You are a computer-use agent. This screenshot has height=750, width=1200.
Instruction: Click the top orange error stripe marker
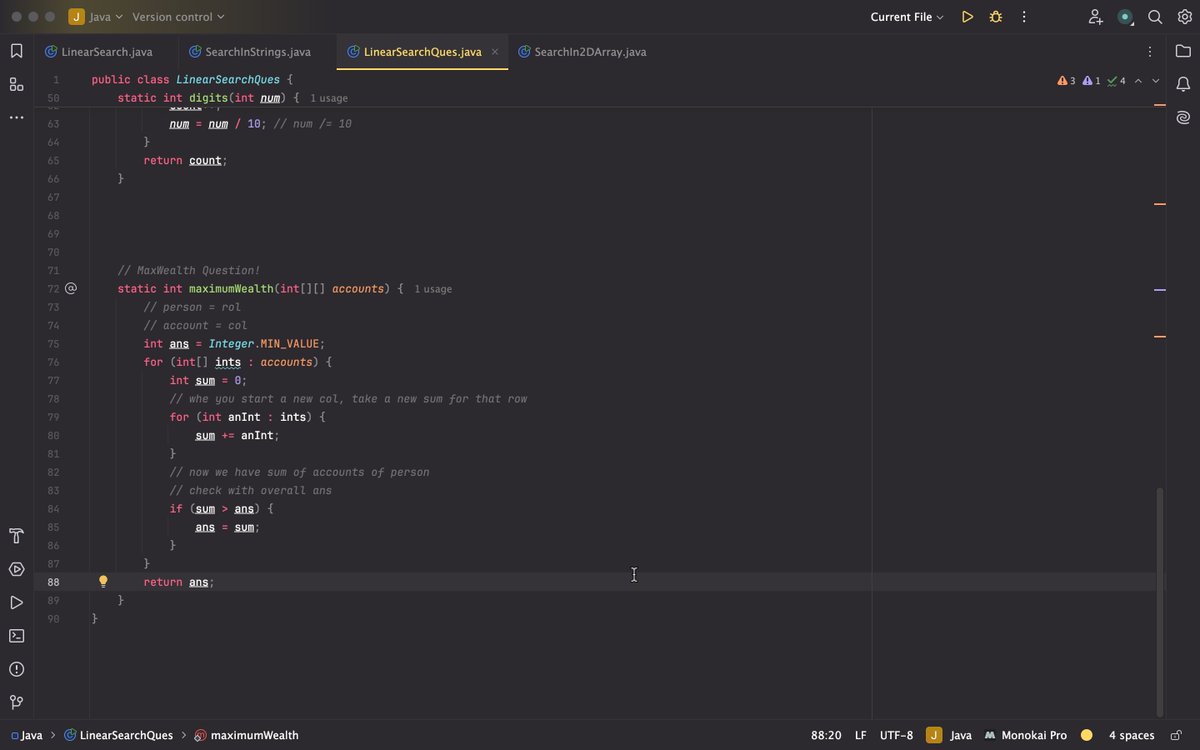(x=1160, y=105)
